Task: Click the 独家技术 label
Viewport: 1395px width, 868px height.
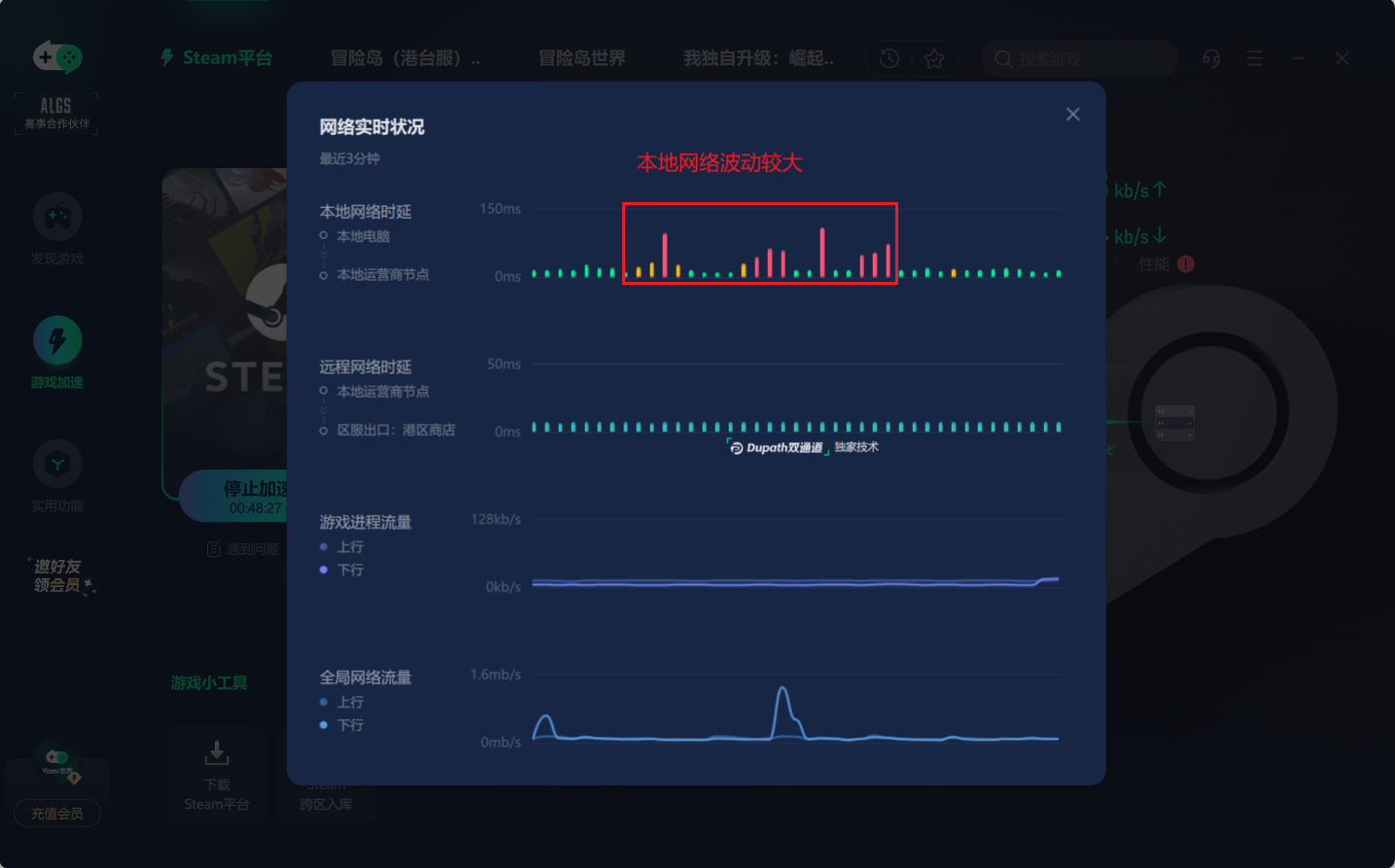Action: [856, 447]
